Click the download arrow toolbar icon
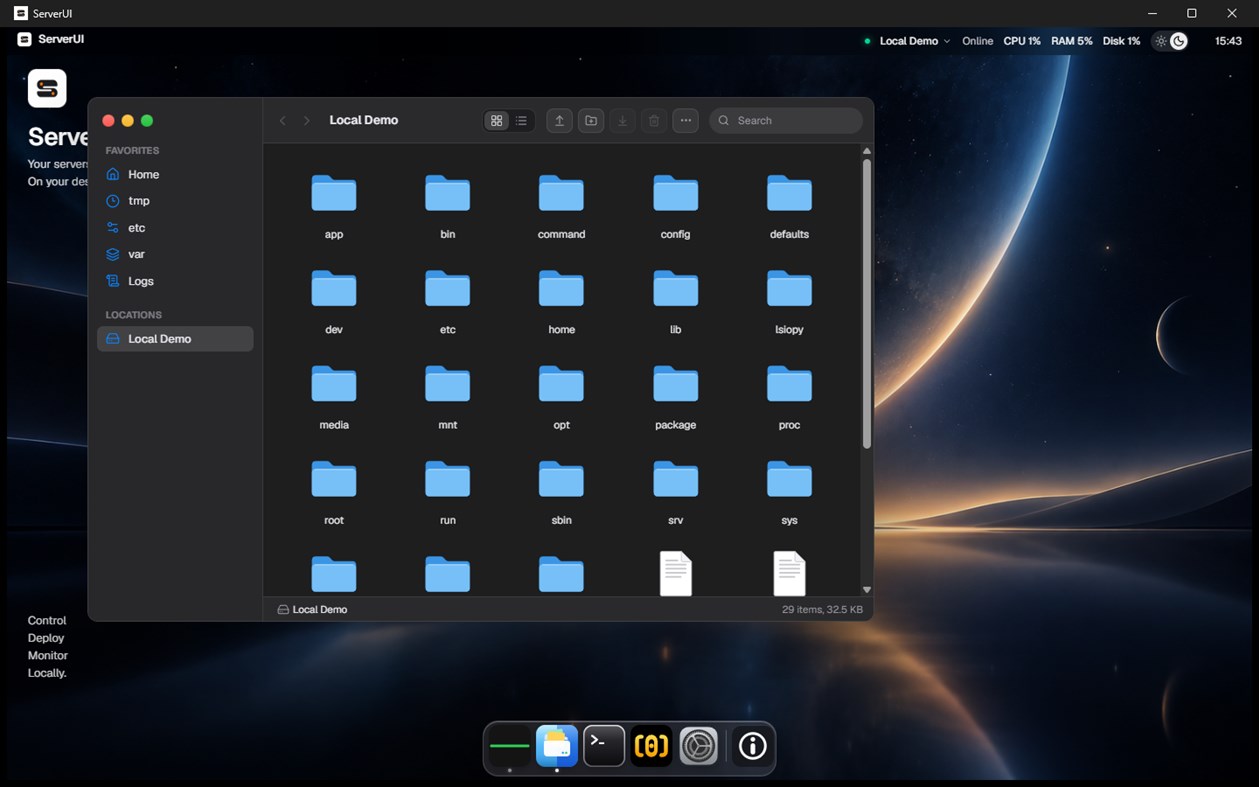Viewport: 1259px width, 787px height. [622, 120]
